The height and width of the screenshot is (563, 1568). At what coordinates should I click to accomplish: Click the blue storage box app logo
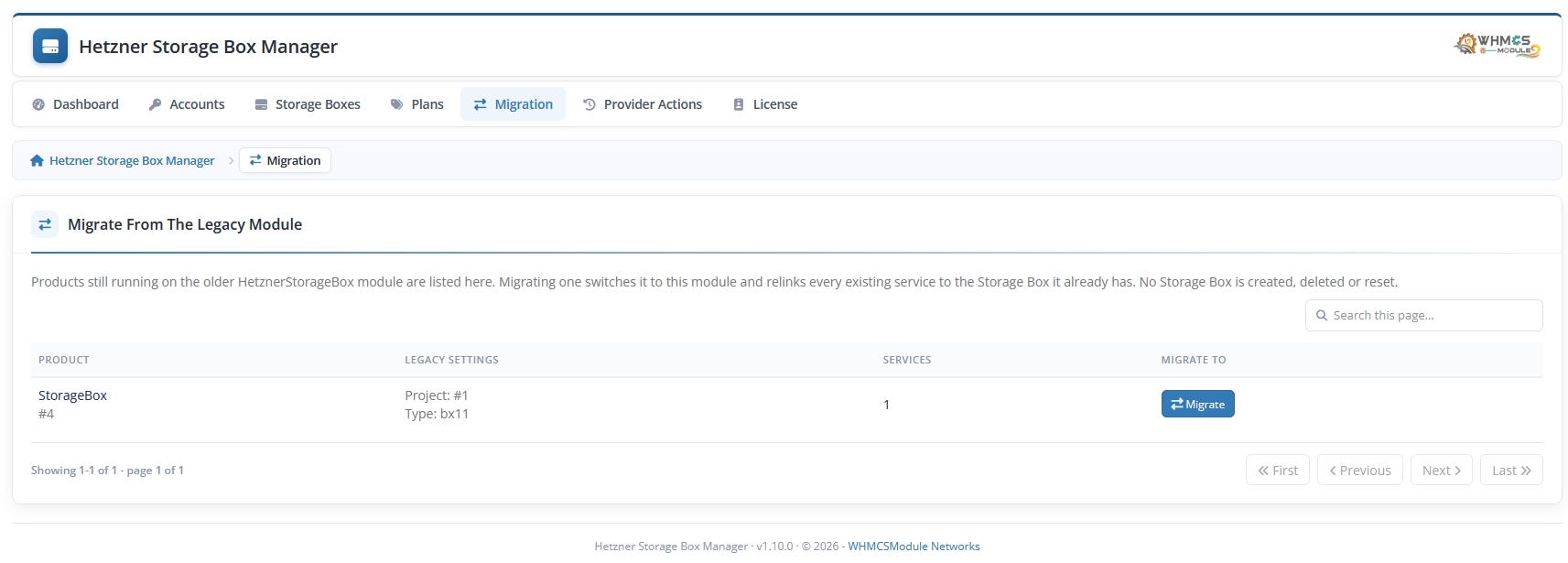click(x=50, y=46)
